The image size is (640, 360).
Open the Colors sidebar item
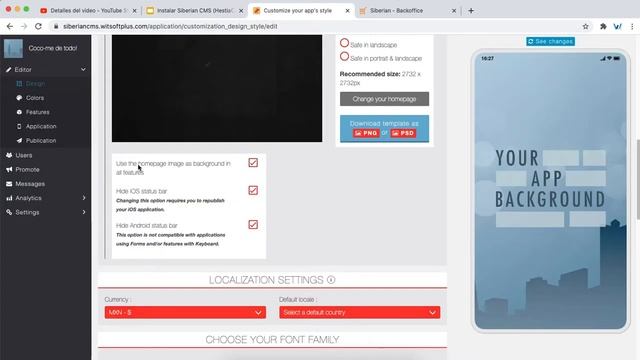pos(35,98)
